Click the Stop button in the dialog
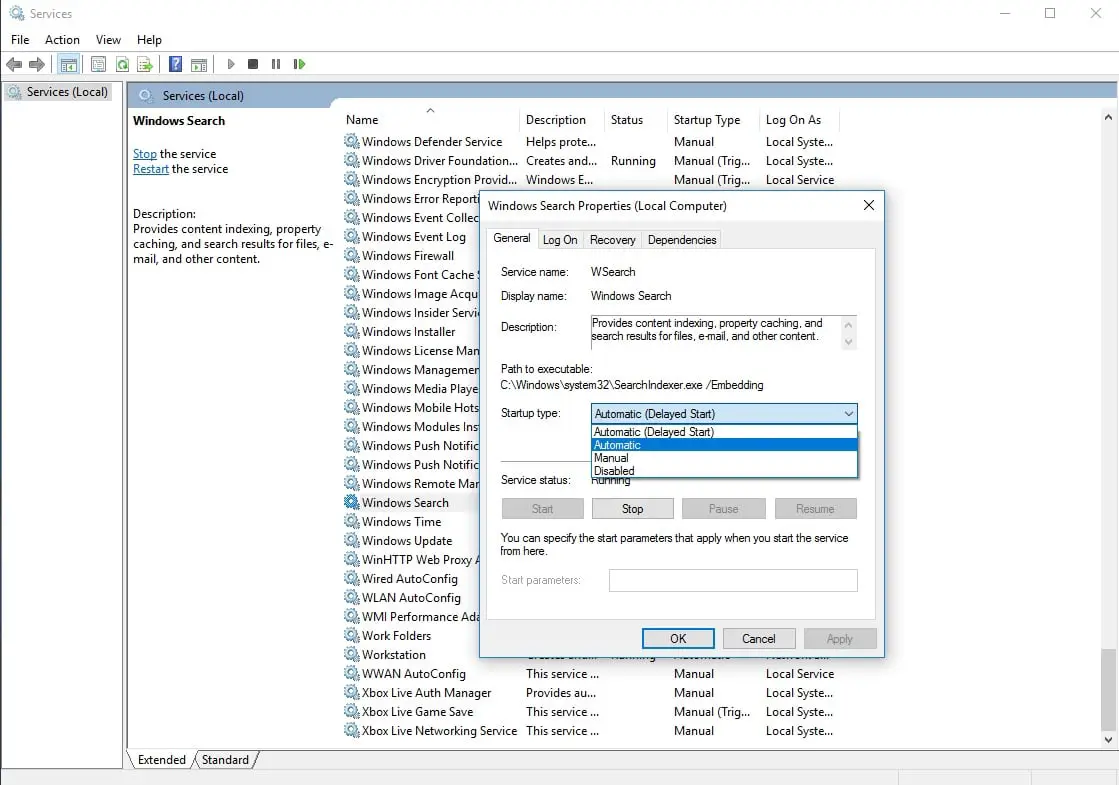The width and height of the screenshot is (1119, 785). [x=632, y=509]
